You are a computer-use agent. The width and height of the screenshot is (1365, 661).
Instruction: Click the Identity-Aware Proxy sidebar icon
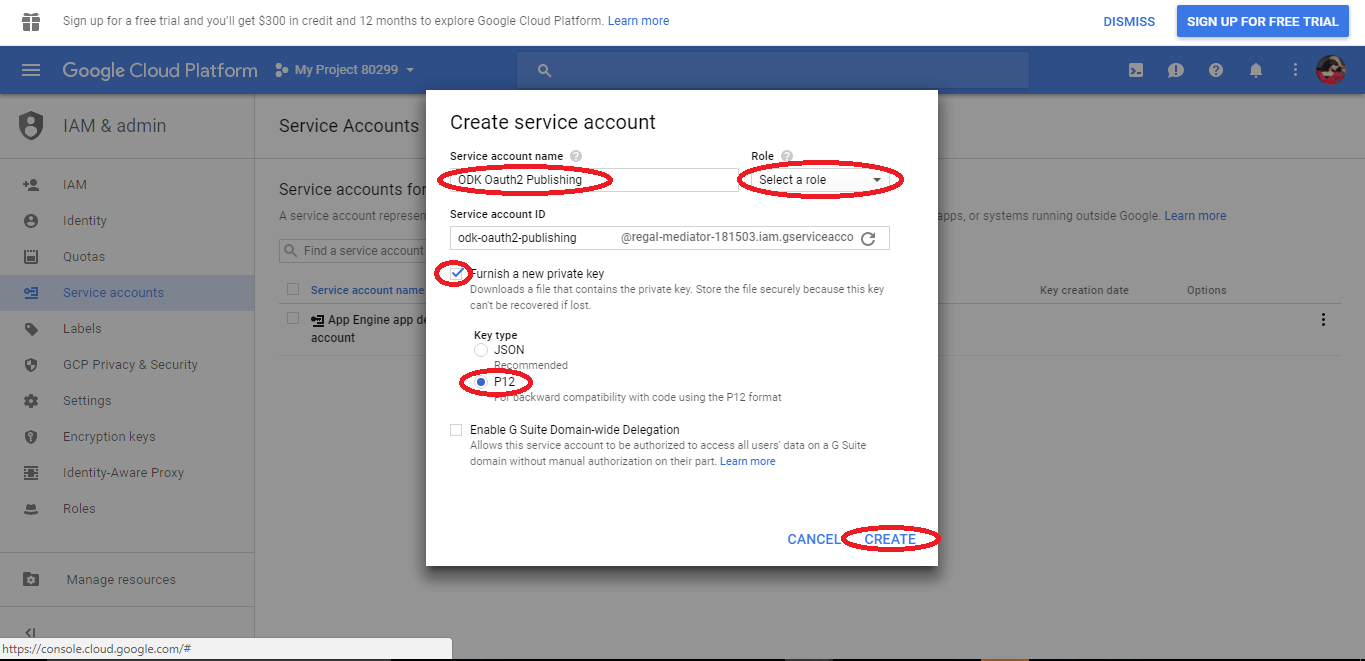[x=31, y=472]
